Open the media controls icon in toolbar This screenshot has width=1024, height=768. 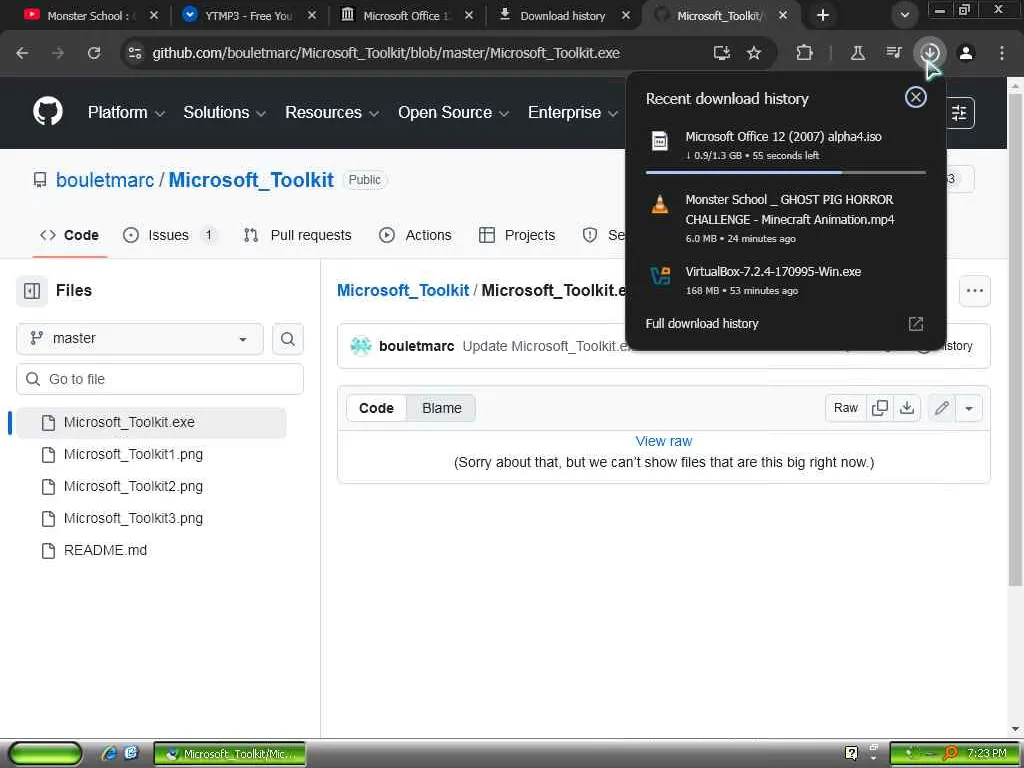[893, 53]
